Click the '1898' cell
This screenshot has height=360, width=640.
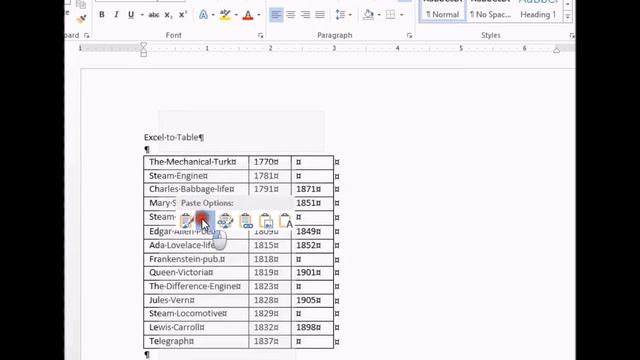312,328
